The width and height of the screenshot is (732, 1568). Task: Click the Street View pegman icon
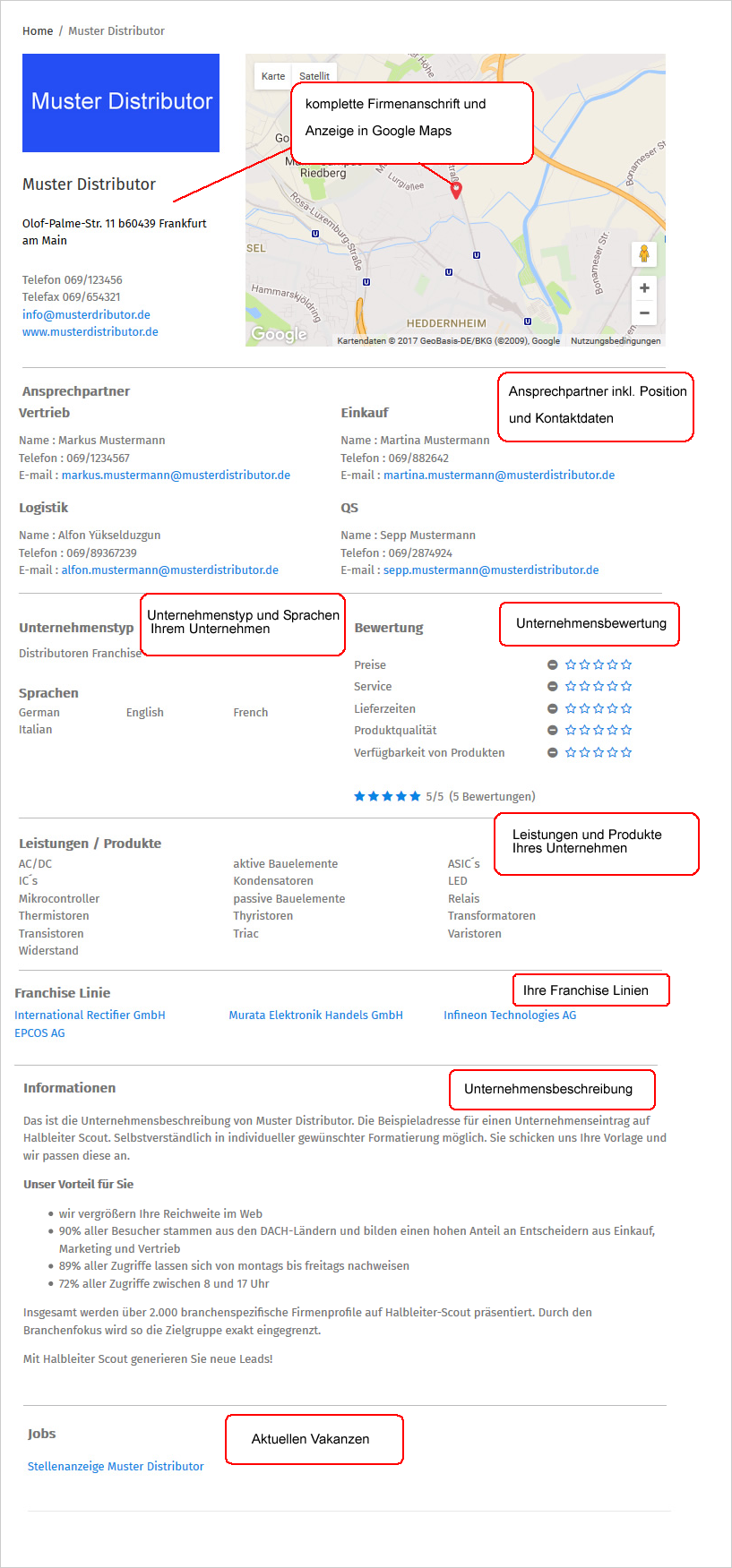[x=643, y=254]
